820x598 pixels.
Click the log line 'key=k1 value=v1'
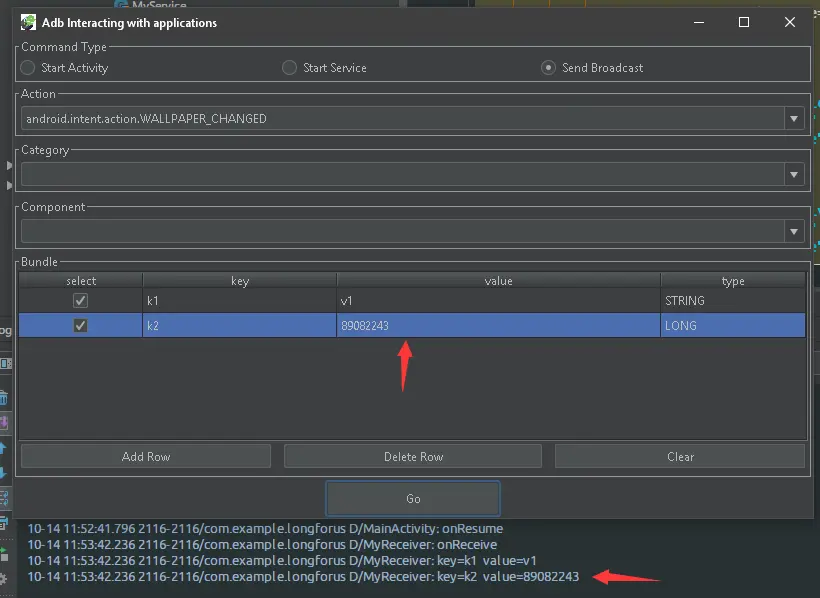pos(282,561)
